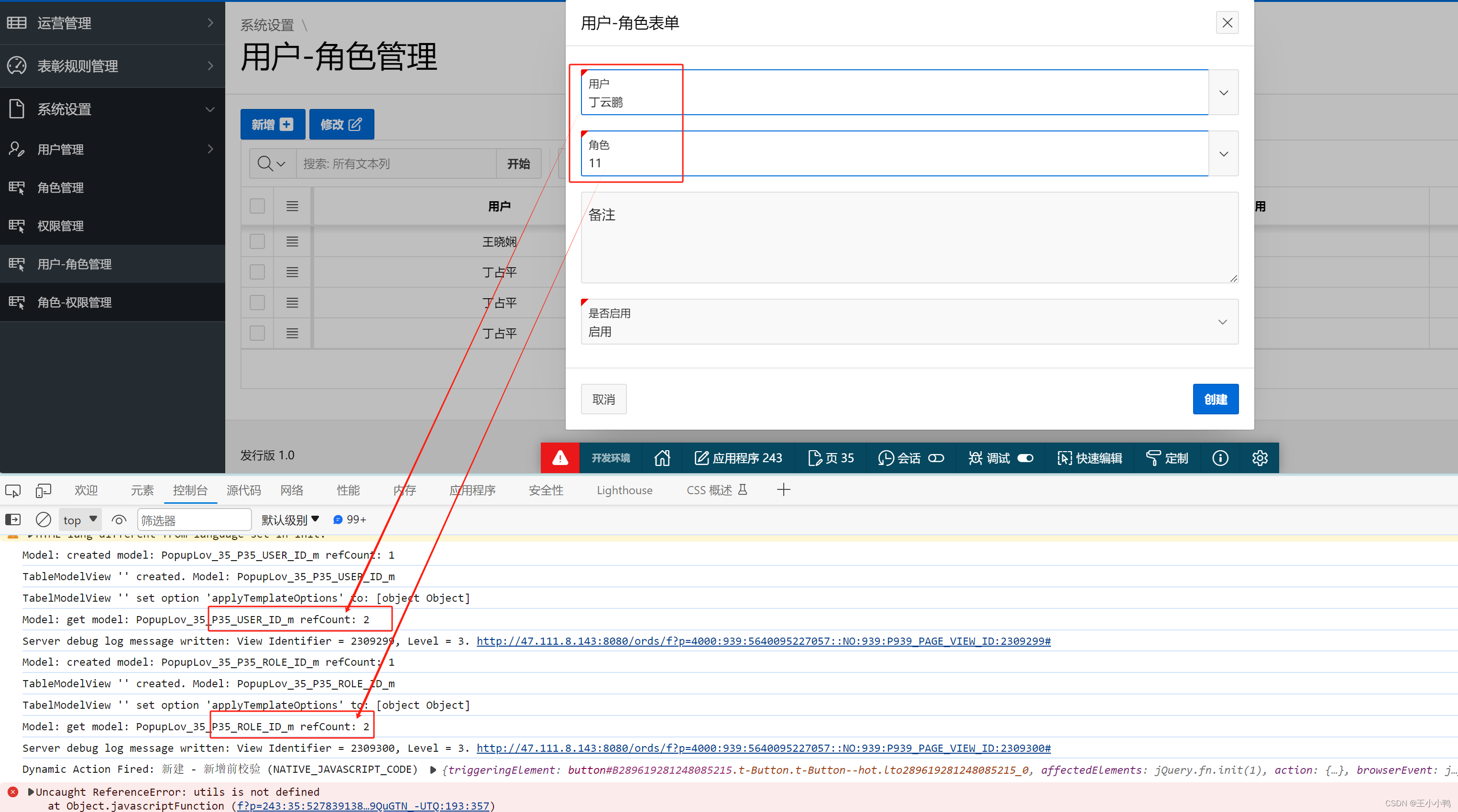Click the 取消 button

(x=603, y=399)
